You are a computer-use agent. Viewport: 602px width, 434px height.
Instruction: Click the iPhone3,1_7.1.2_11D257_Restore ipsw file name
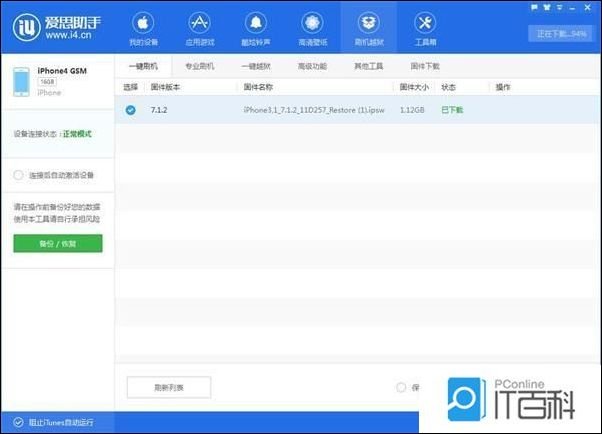pos(314,110)
